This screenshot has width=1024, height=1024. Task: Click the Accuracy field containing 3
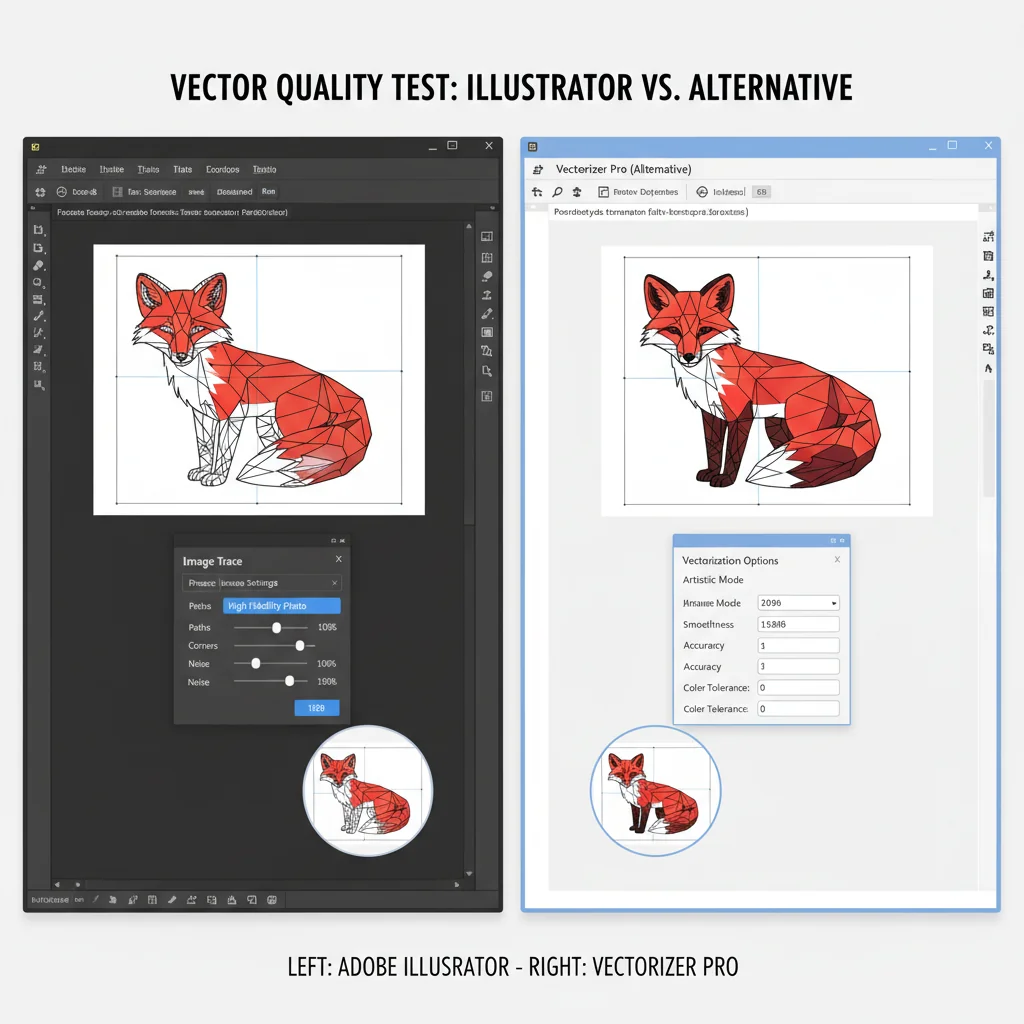pos(798,666)
